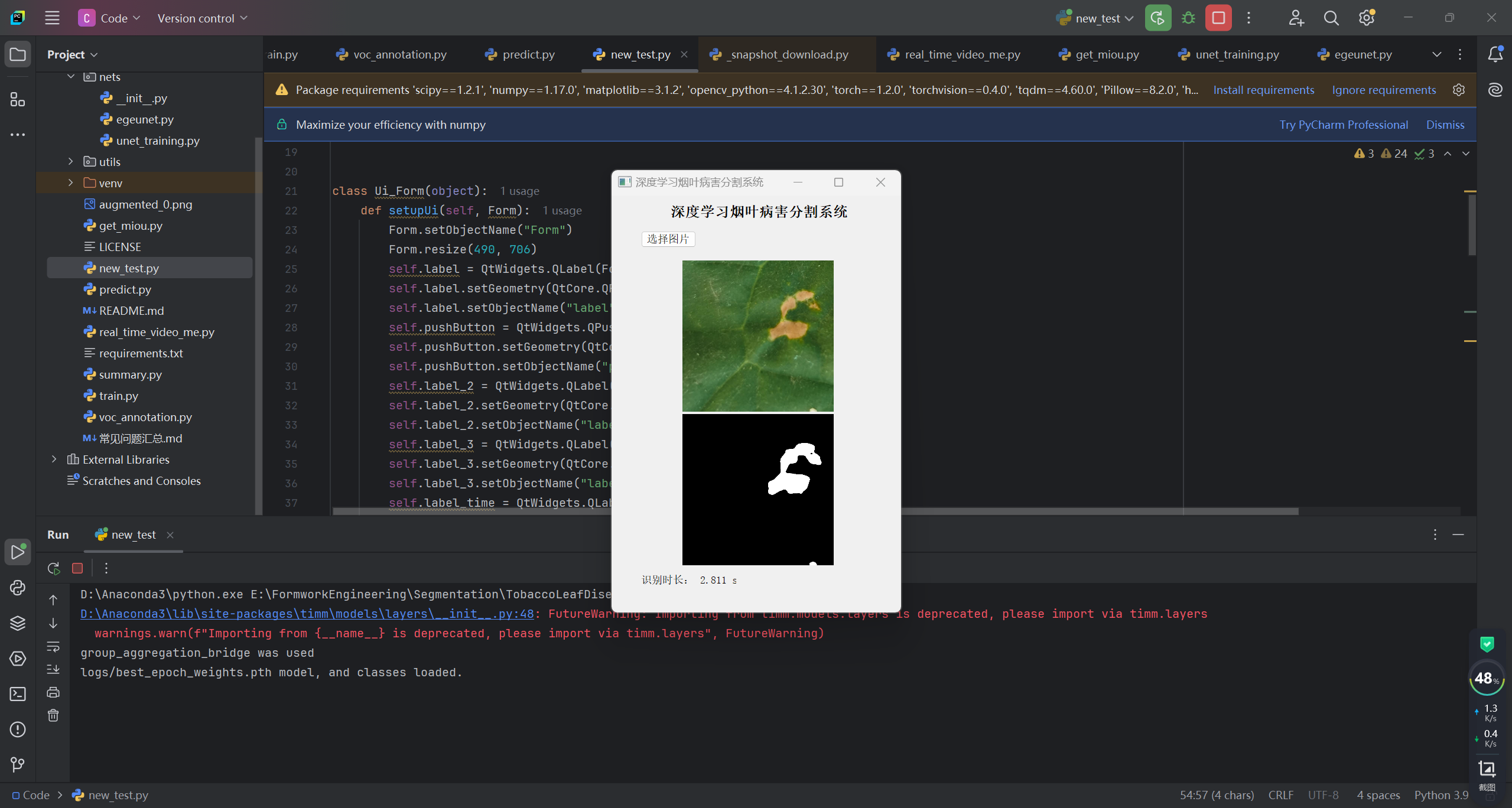Click the Debug bug icon
This screenshot has height=808, width=1512.
1188,18
